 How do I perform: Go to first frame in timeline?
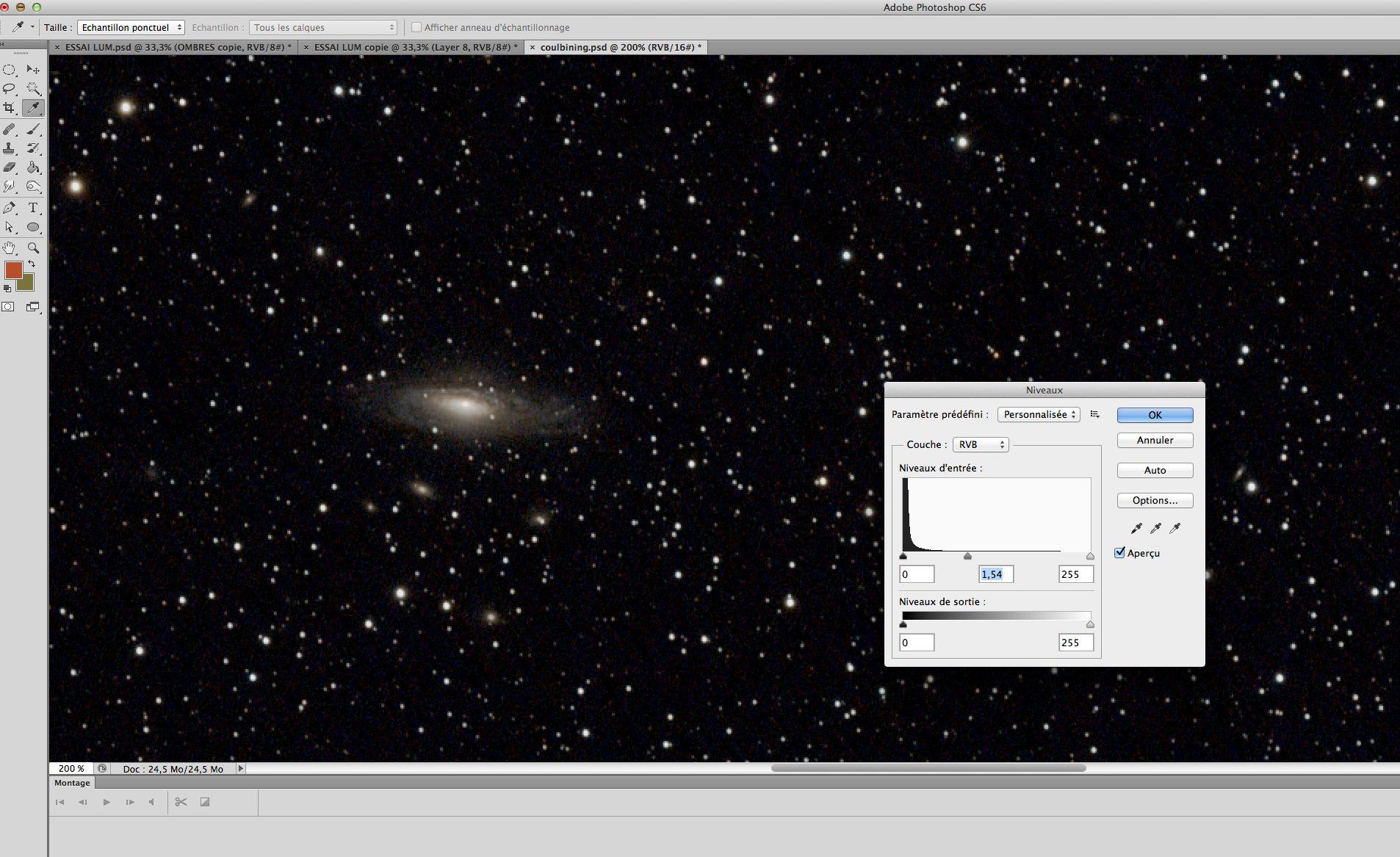[59, 802]
